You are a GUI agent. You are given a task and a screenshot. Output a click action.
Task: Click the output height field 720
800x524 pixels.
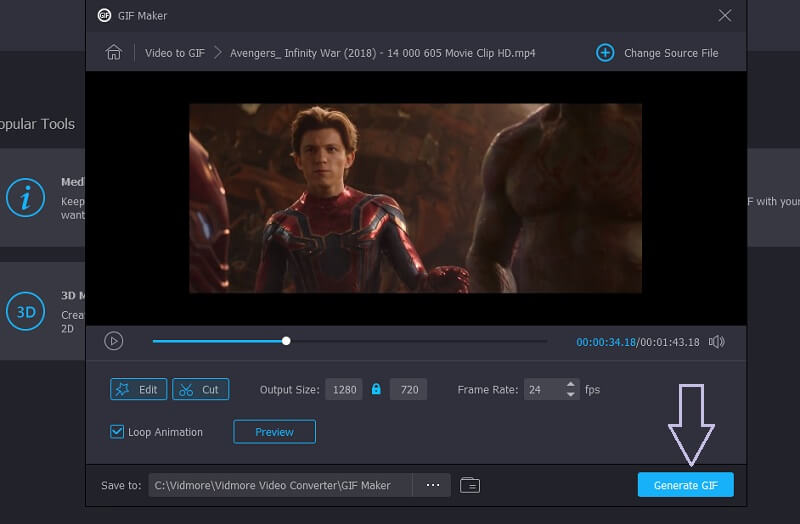pos(409,389)
